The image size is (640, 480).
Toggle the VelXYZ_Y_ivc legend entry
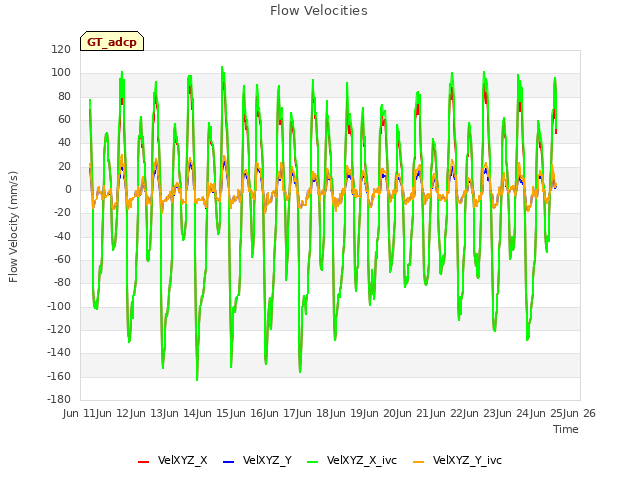[457, 460]
